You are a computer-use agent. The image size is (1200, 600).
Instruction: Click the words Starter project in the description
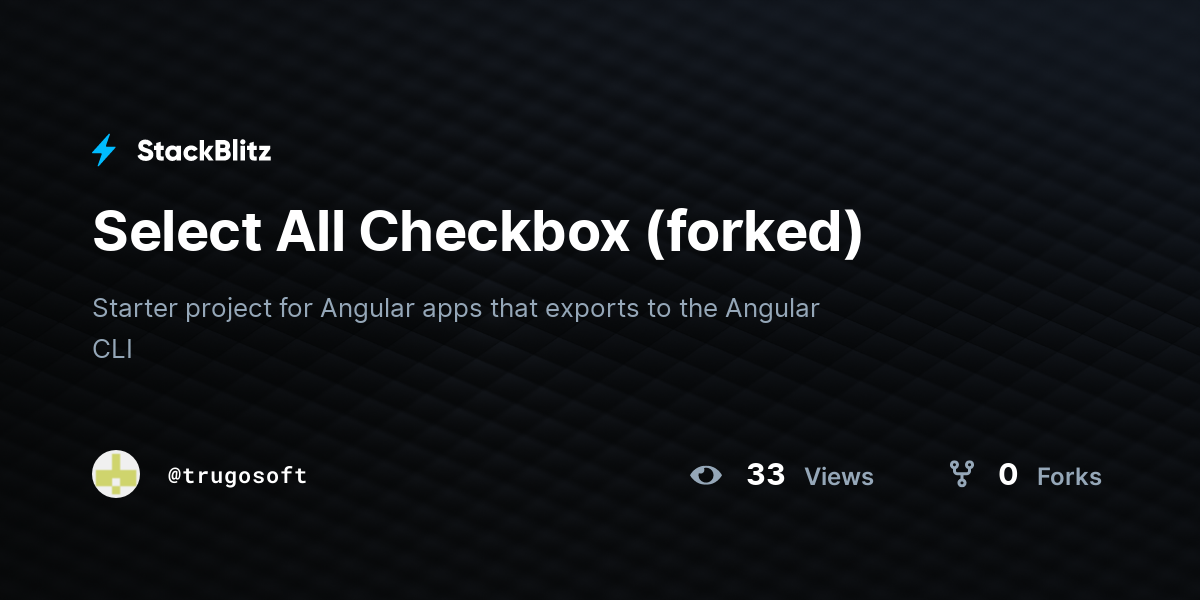(x=182, y=309)
